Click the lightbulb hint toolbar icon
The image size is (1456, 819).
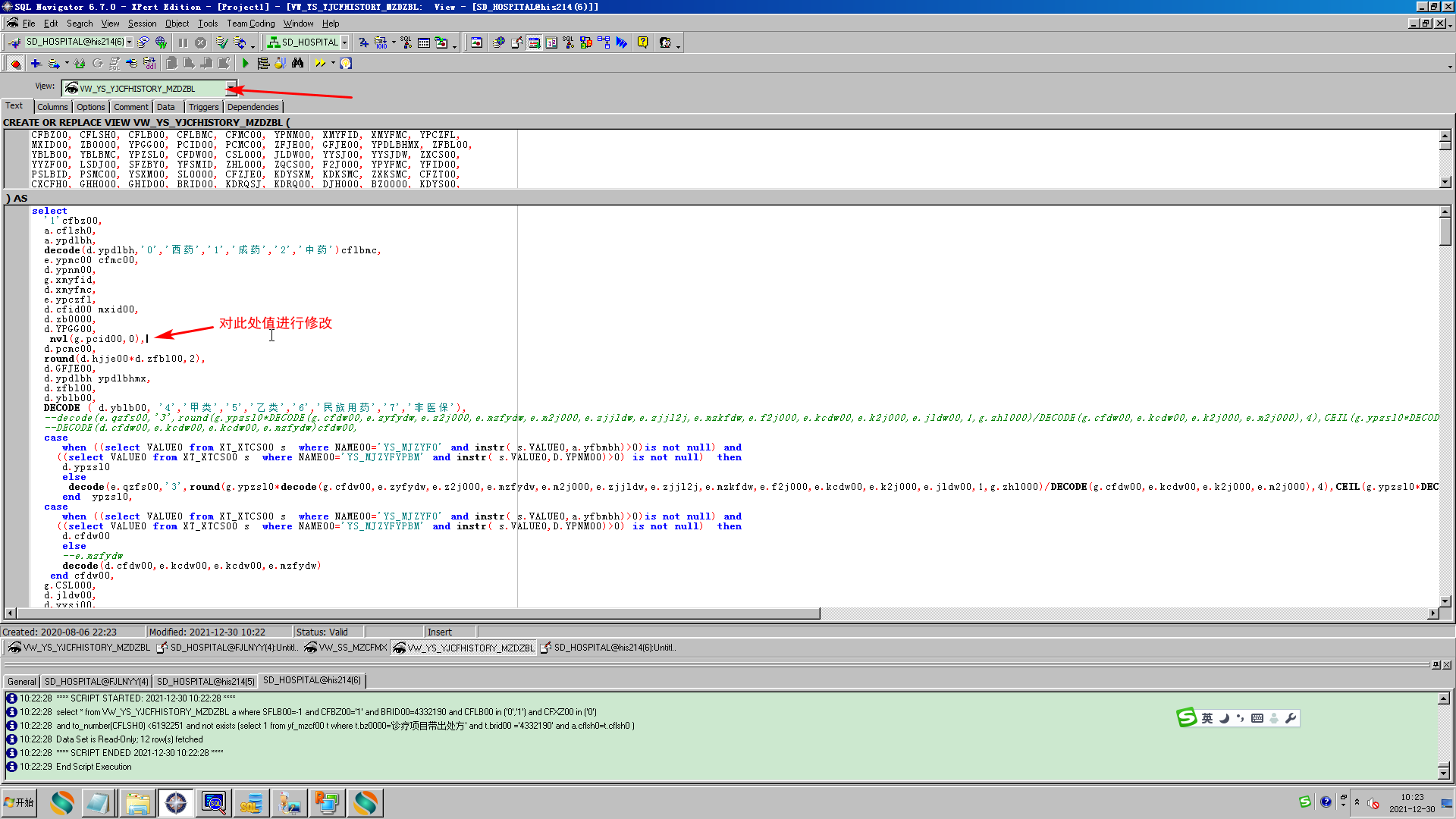[x=346, y=64]
